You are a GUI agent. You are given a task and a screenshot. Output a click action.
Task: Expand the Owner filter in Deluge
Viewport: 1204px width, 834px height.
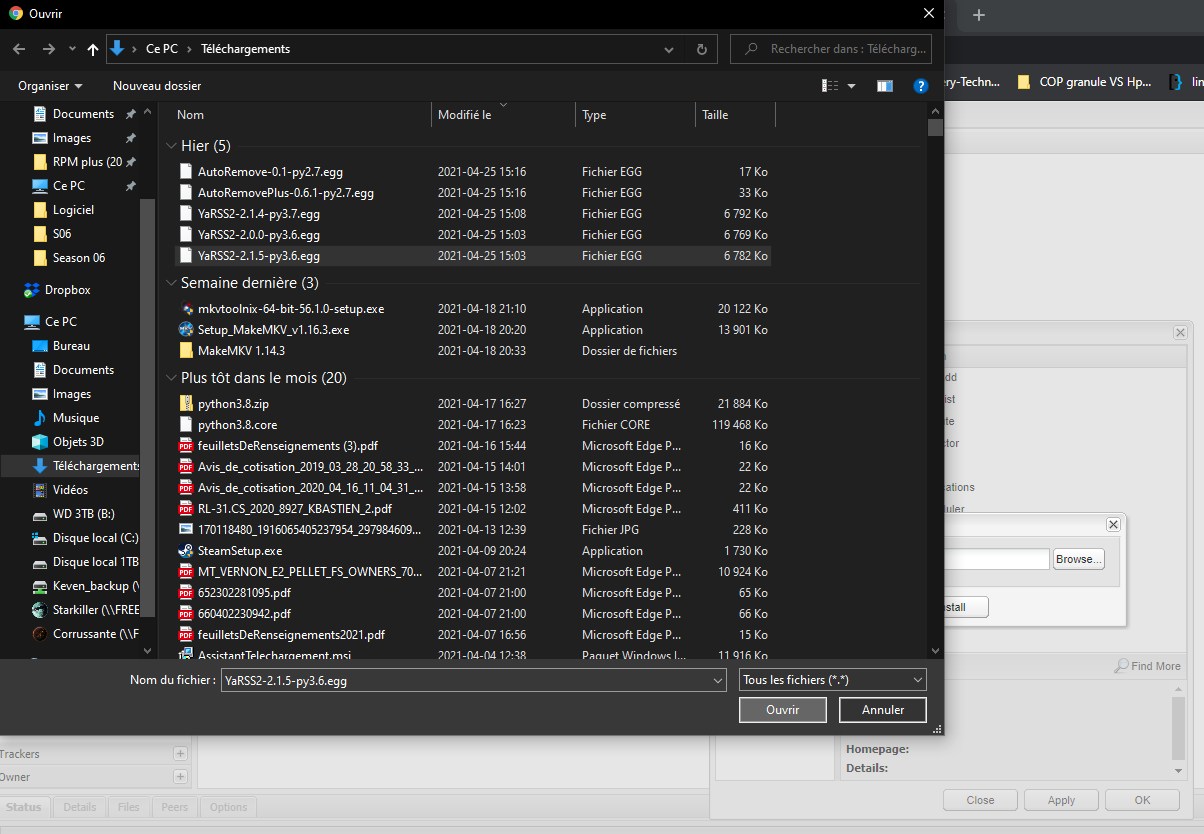coord(180,777)
